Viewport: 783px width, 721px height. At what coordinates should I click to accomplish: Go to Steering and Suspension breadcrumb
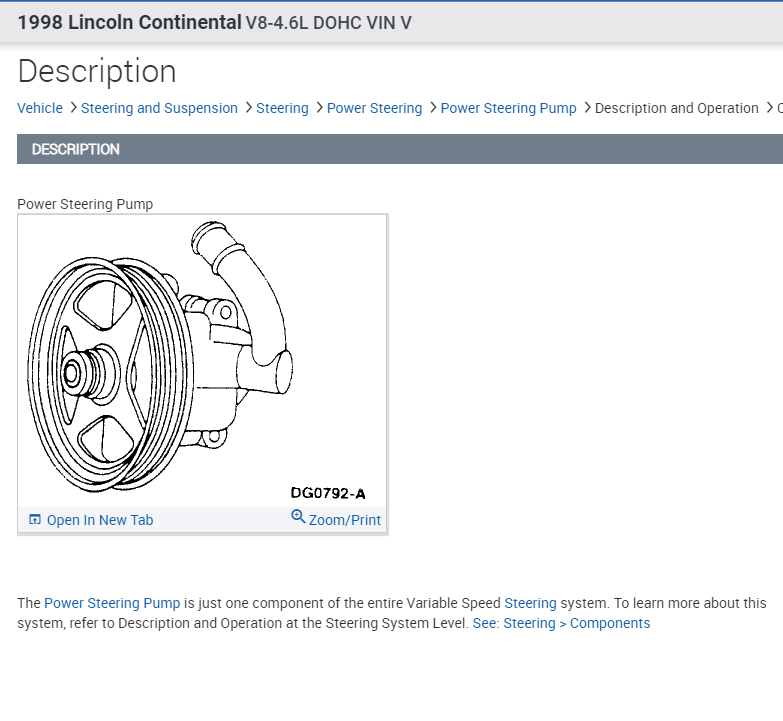[159, 108]
